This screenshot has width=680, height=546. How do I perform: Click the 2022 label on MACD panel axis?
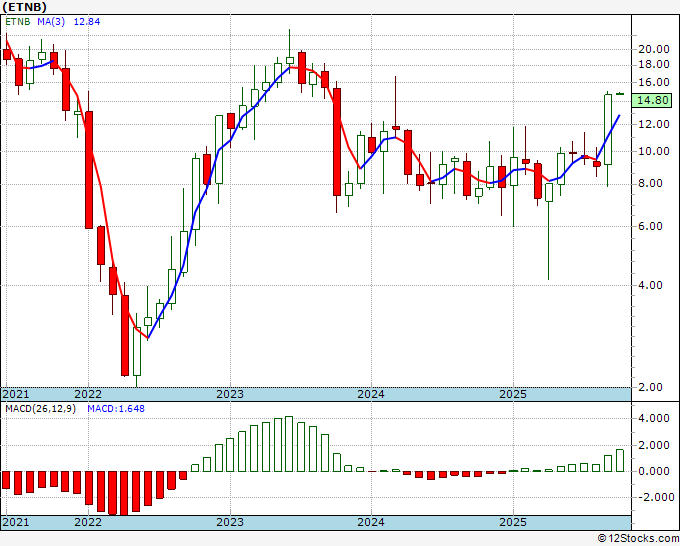(x=88, y=522)
